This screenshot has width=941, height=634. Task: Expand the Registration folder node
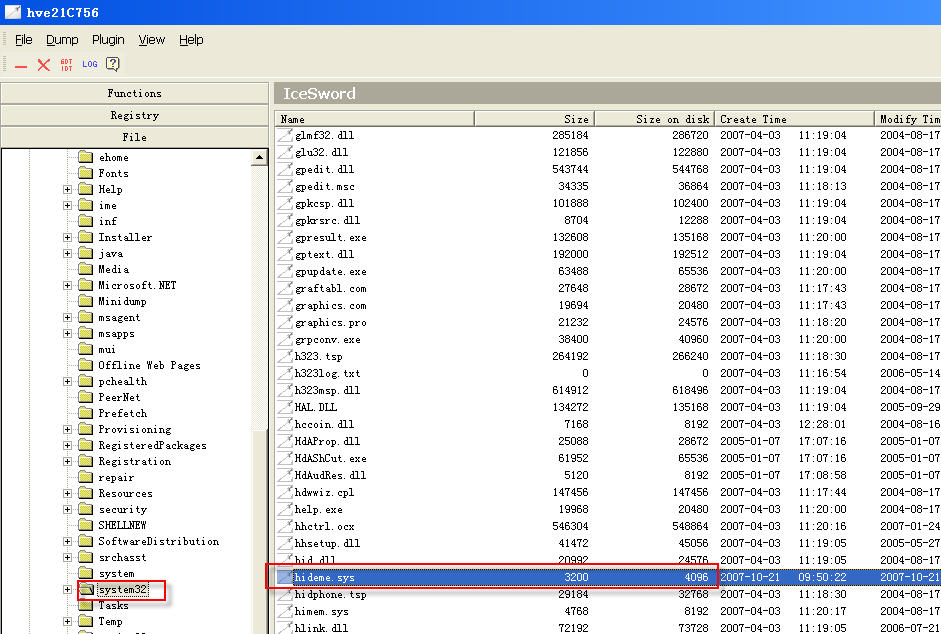pyautogui.click(x=67, y=462)
